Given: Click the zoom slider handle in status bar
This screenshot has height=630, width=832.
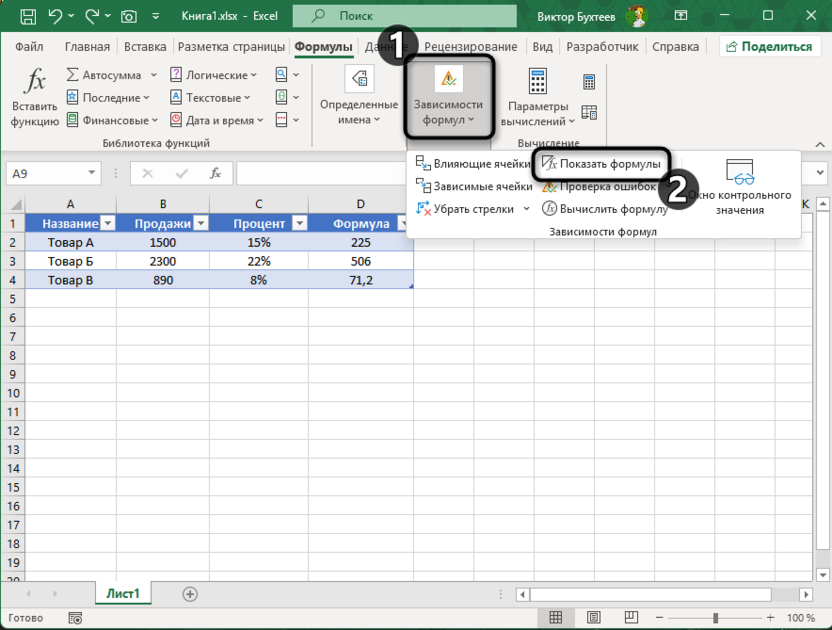Looking at the screenshot, I should click(714, 618).
